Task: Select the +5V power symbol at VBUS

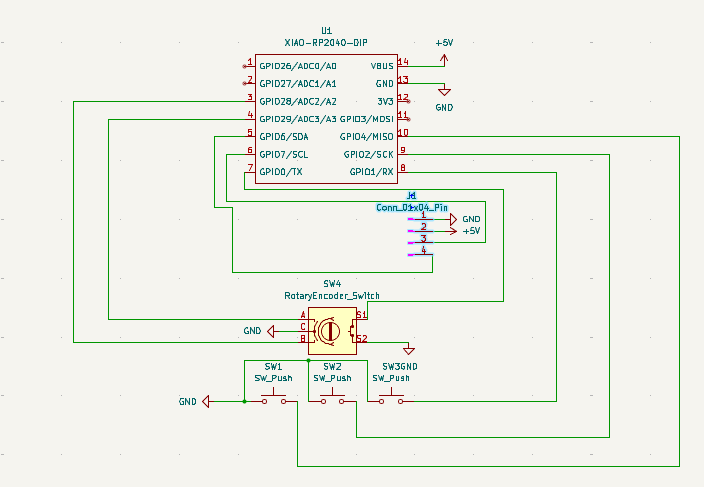Action: coord(444,60)
